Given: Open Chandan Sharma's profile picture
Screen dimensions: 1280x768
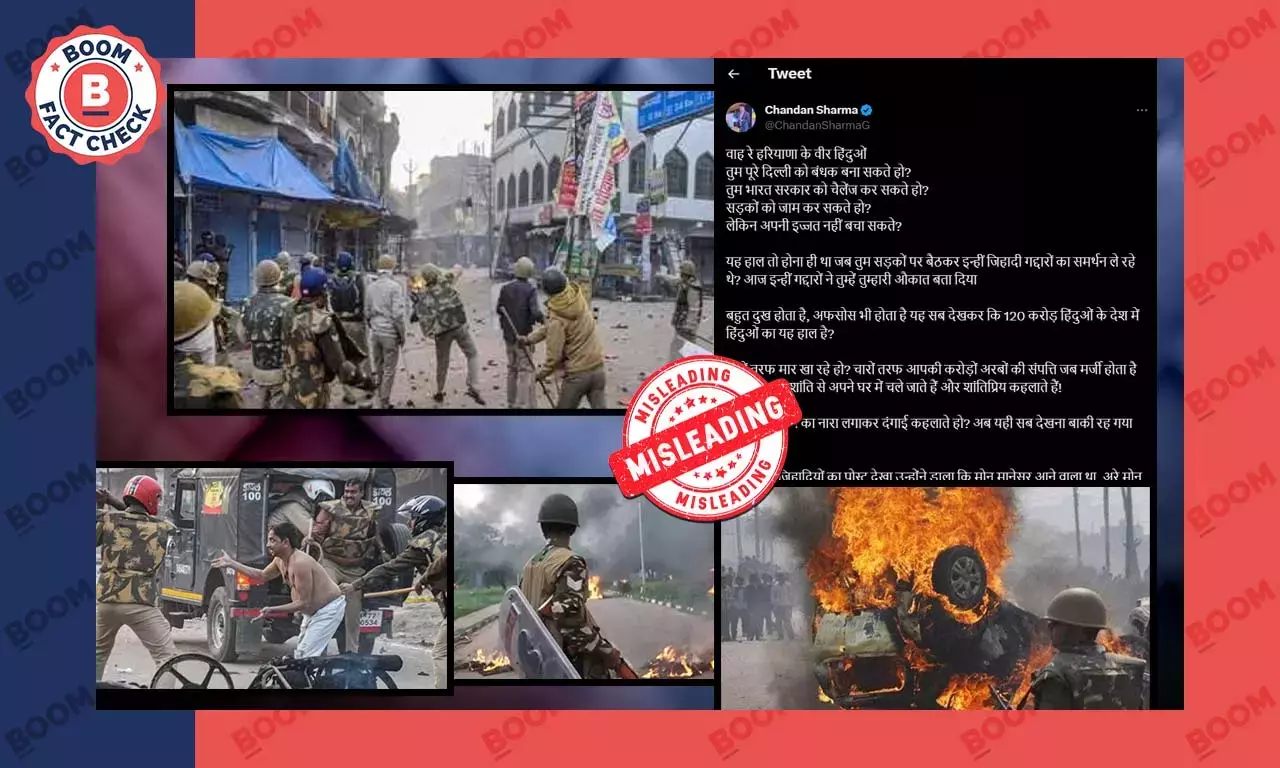Looking at the screenshot, I should [741, 117].
